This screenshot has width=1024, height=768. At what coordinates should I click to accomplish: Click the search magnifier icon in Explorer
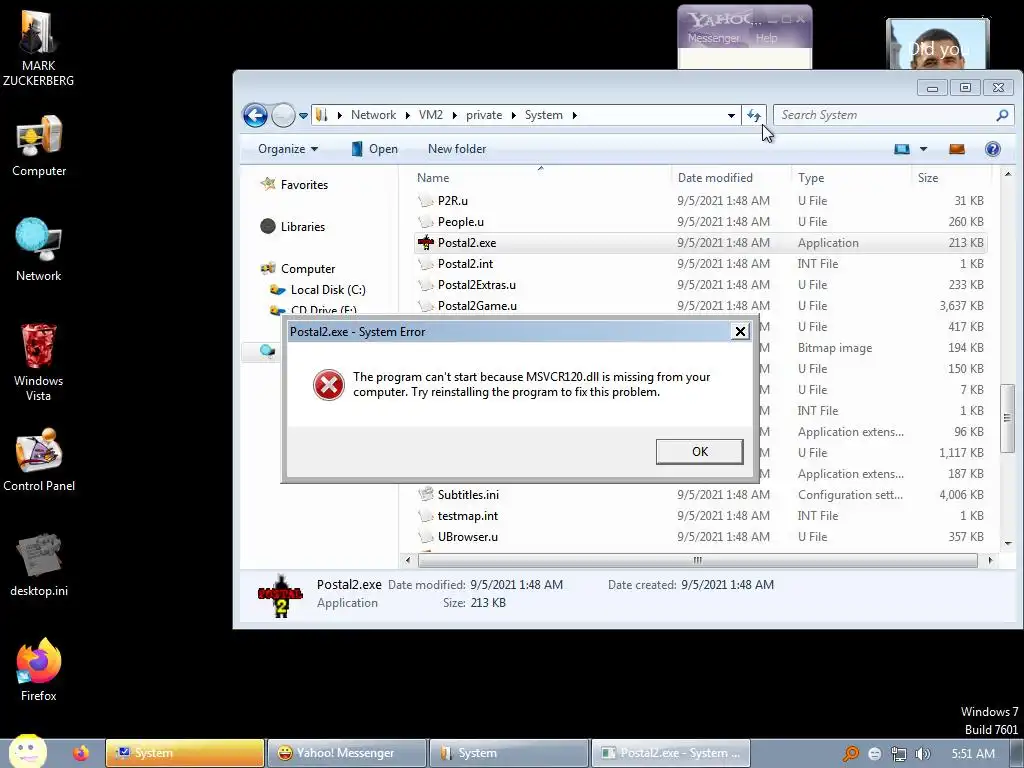(1002, 115)
